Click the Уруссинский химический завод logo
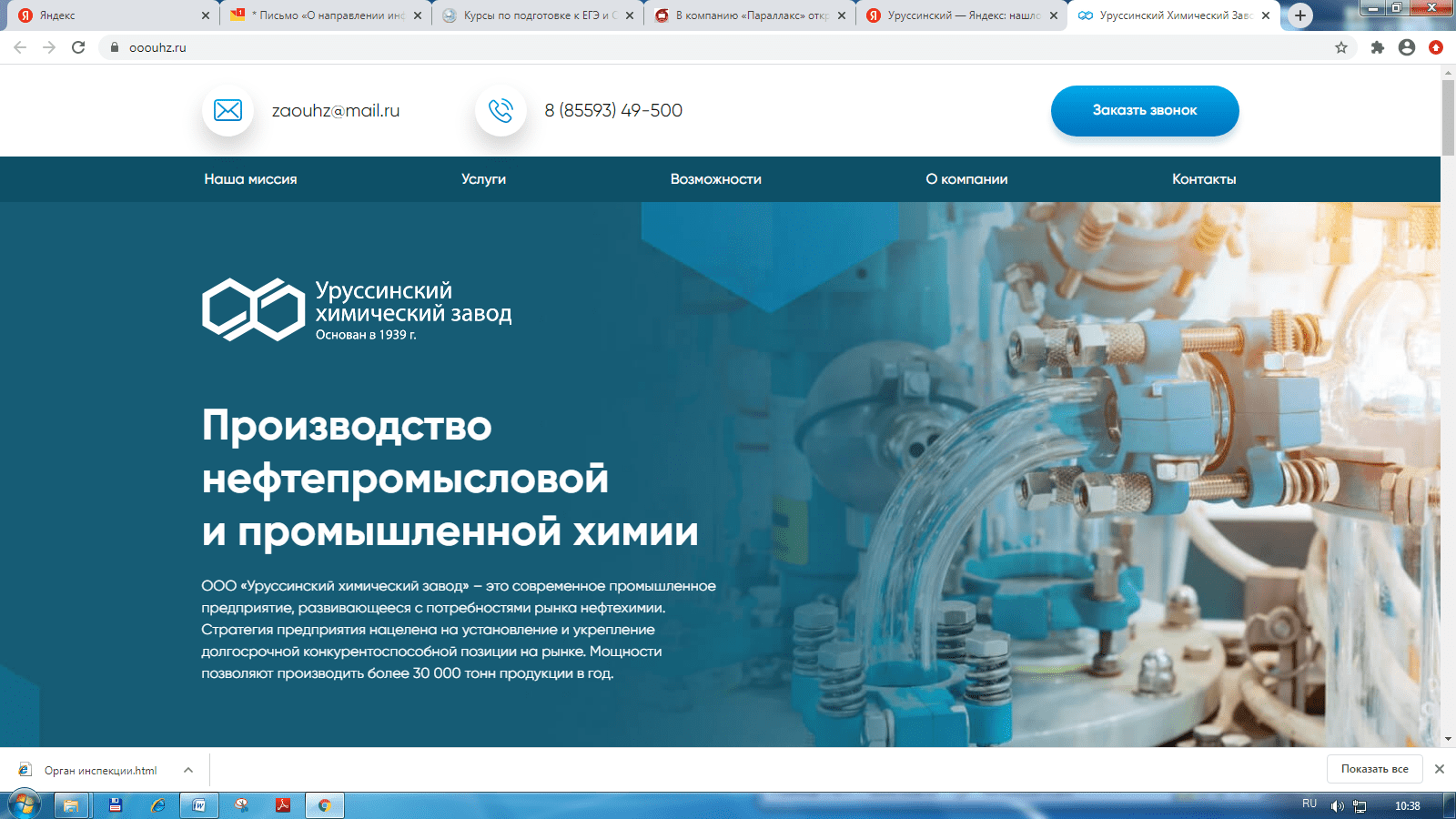 [356, 310]
